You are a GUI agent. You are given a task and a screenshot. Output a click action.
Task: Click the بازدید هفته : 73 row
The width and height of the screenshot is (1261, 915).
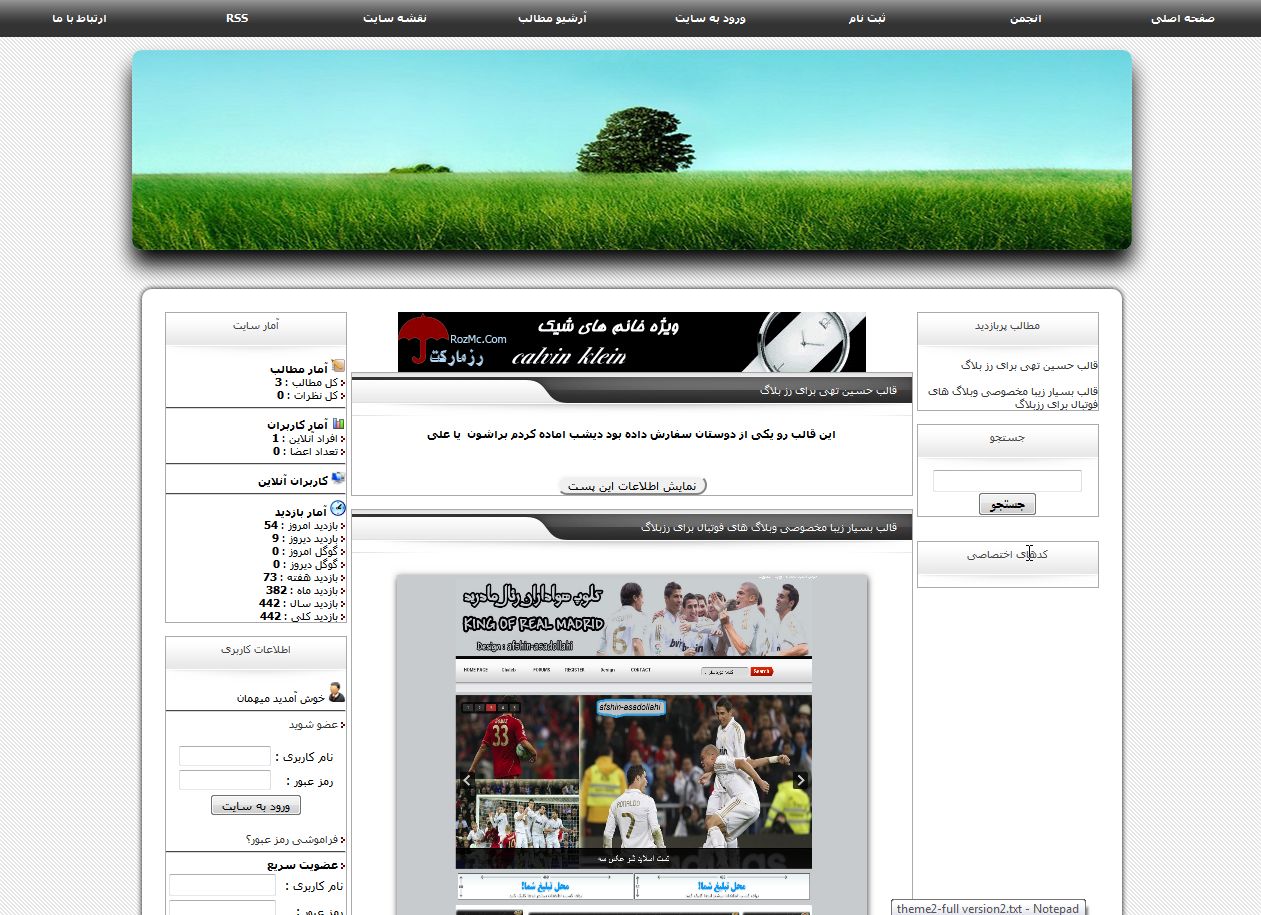click(x=303, y=577)
